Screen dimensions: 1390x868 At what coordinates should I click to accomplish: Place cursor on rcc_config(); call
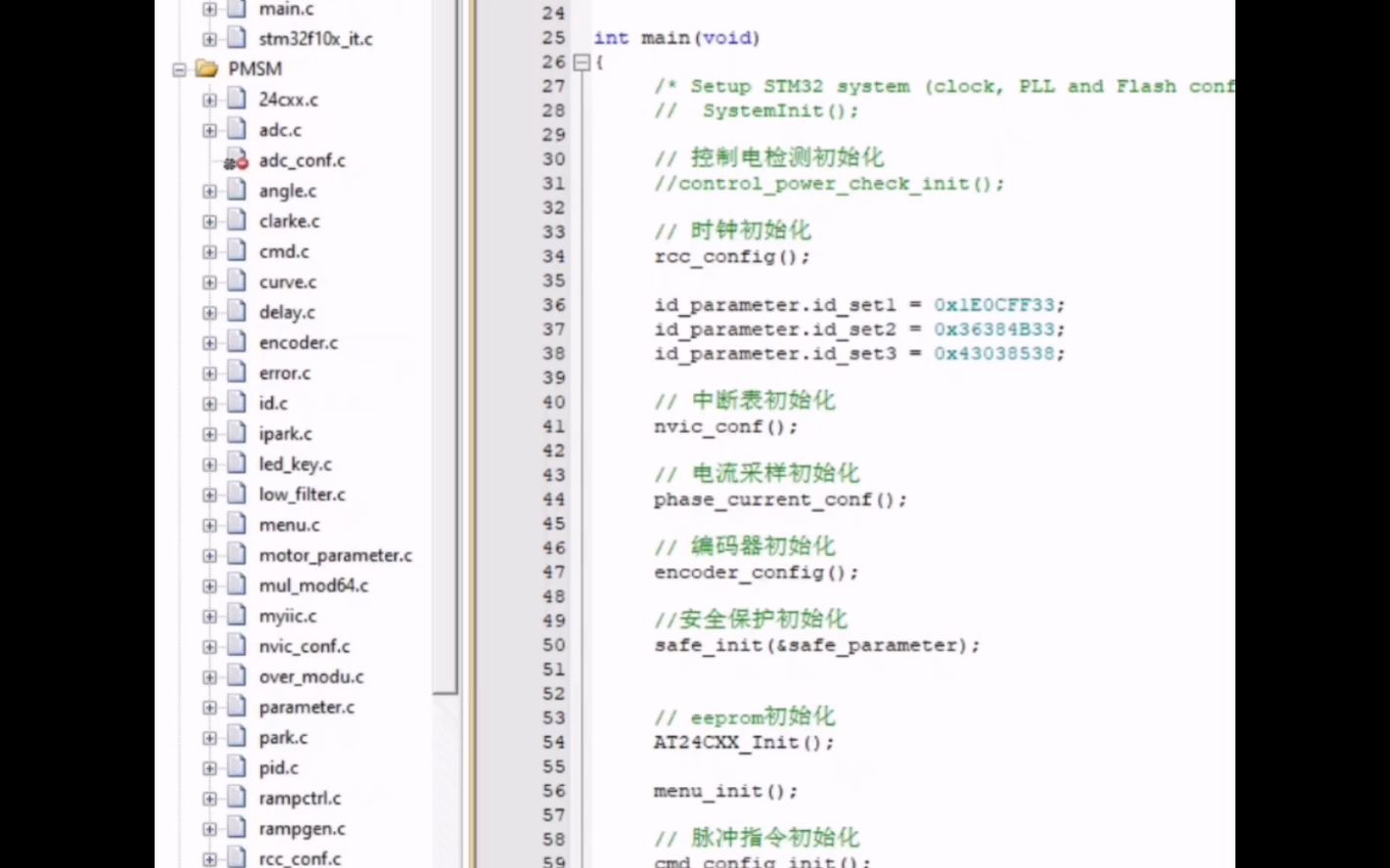click(732, 256)
